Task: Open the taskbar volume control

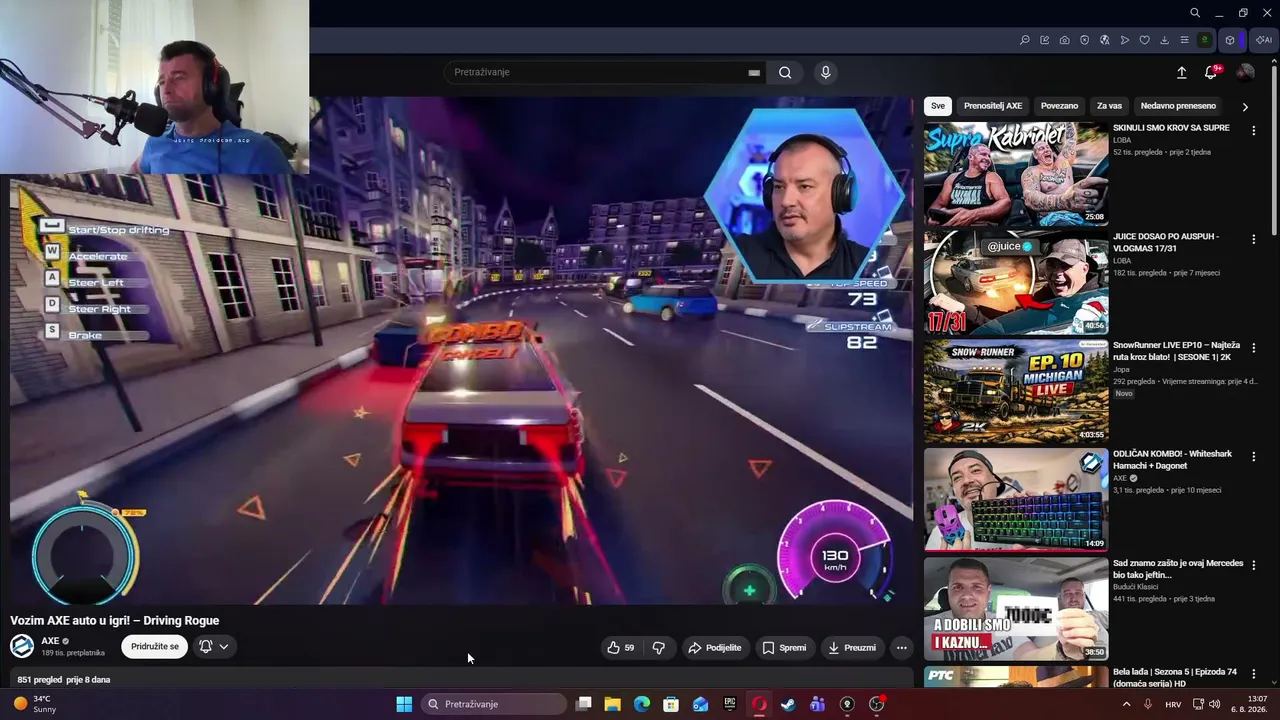Action: 1216,704
